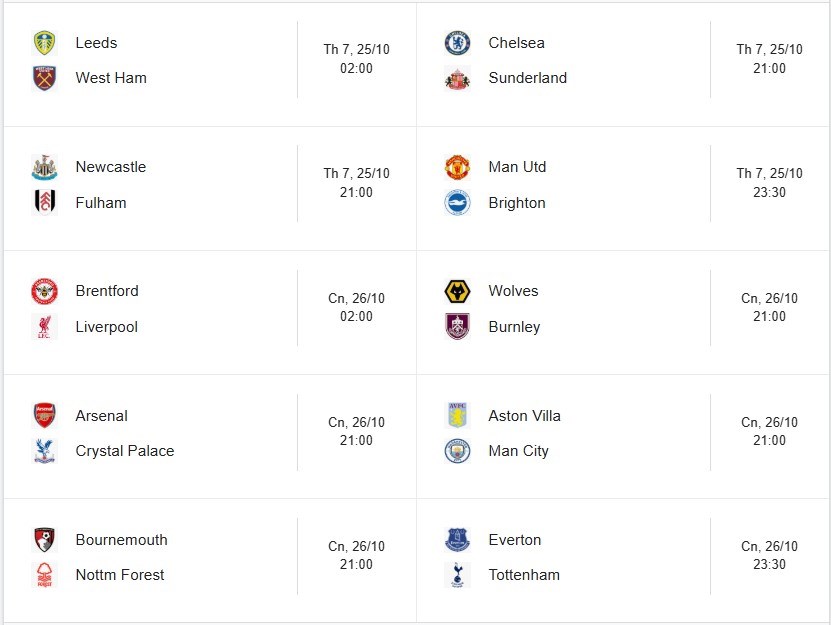Click the Tottenham club crest

pos(457,575)
